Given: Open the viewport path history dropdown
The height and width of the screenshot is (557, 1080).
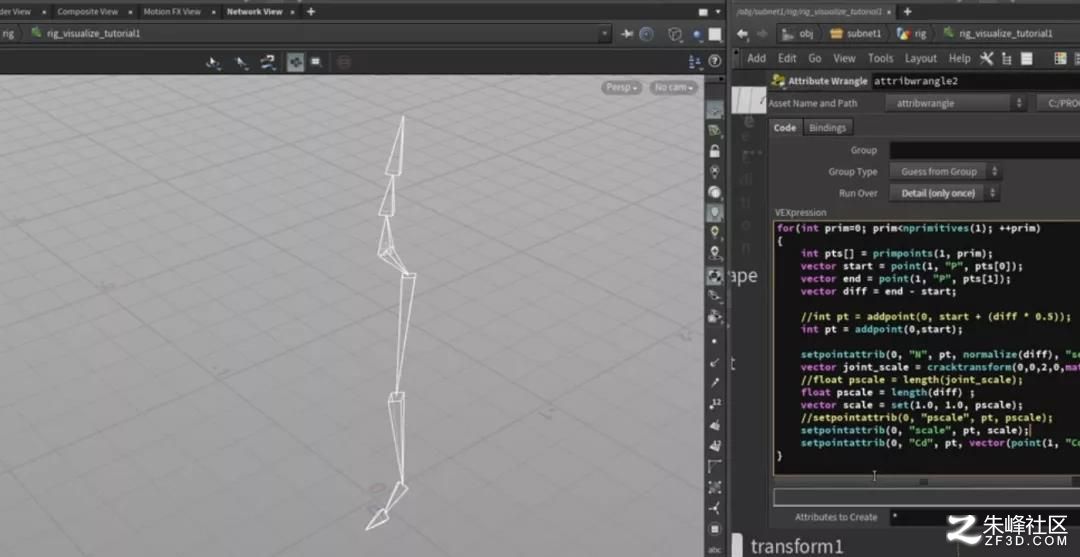Looking at the screenshot, I should (604, 33).
